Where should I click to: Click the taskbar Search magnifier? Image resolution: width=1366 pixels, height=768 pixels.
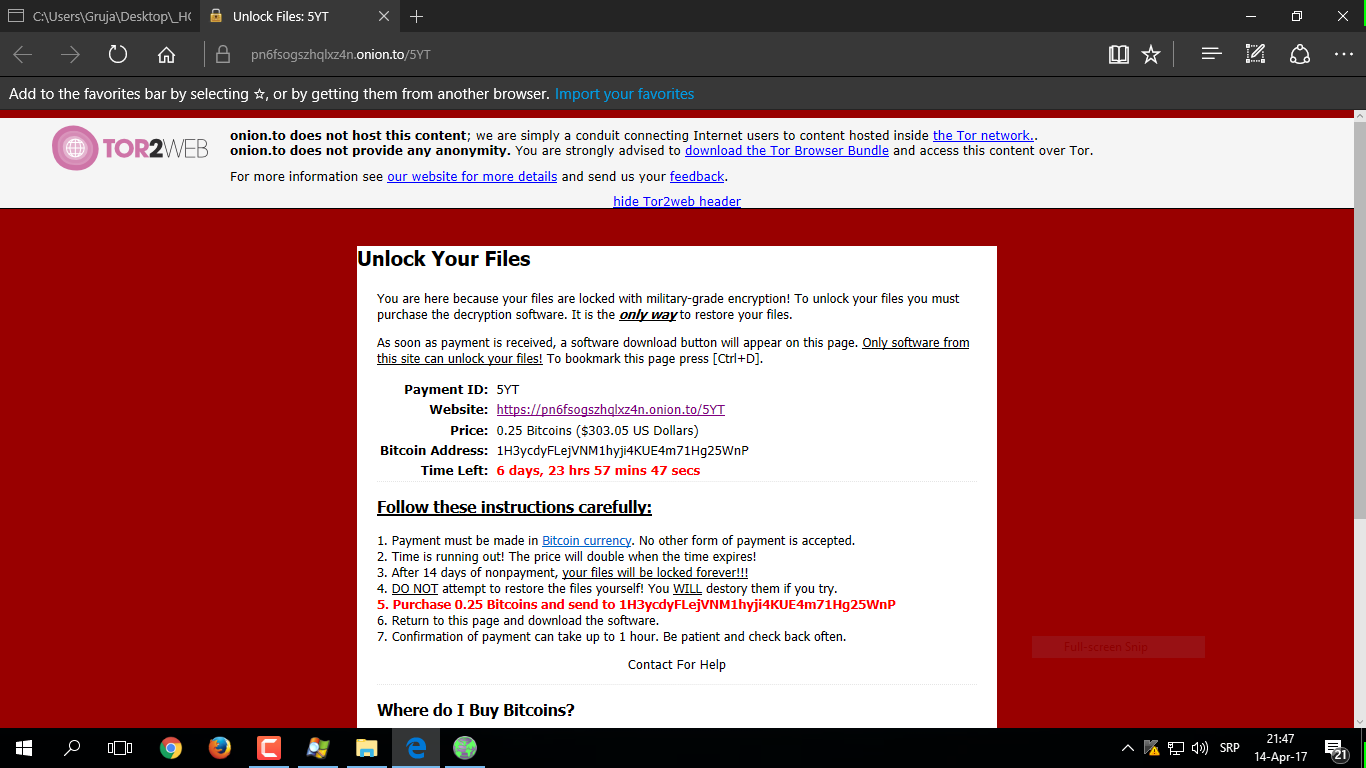[72, 748]
